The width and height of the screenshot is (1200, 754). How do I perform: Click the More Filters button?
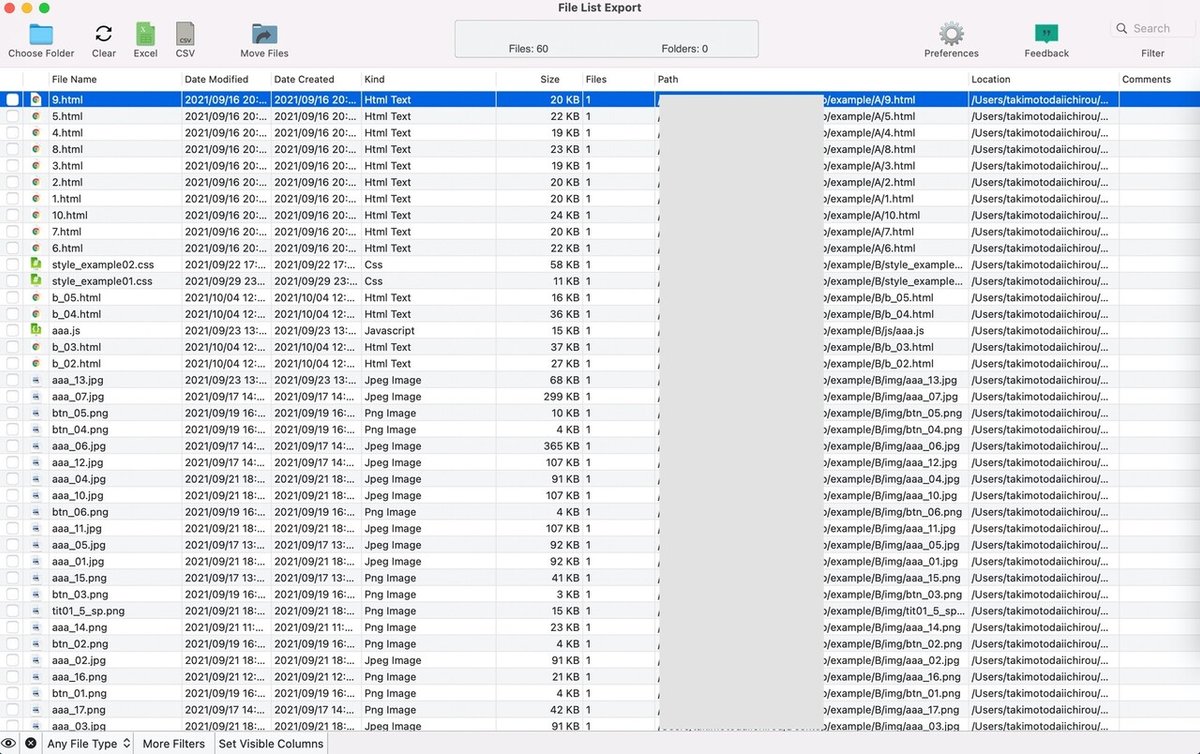pyautogui.click(x=174, y=743)
